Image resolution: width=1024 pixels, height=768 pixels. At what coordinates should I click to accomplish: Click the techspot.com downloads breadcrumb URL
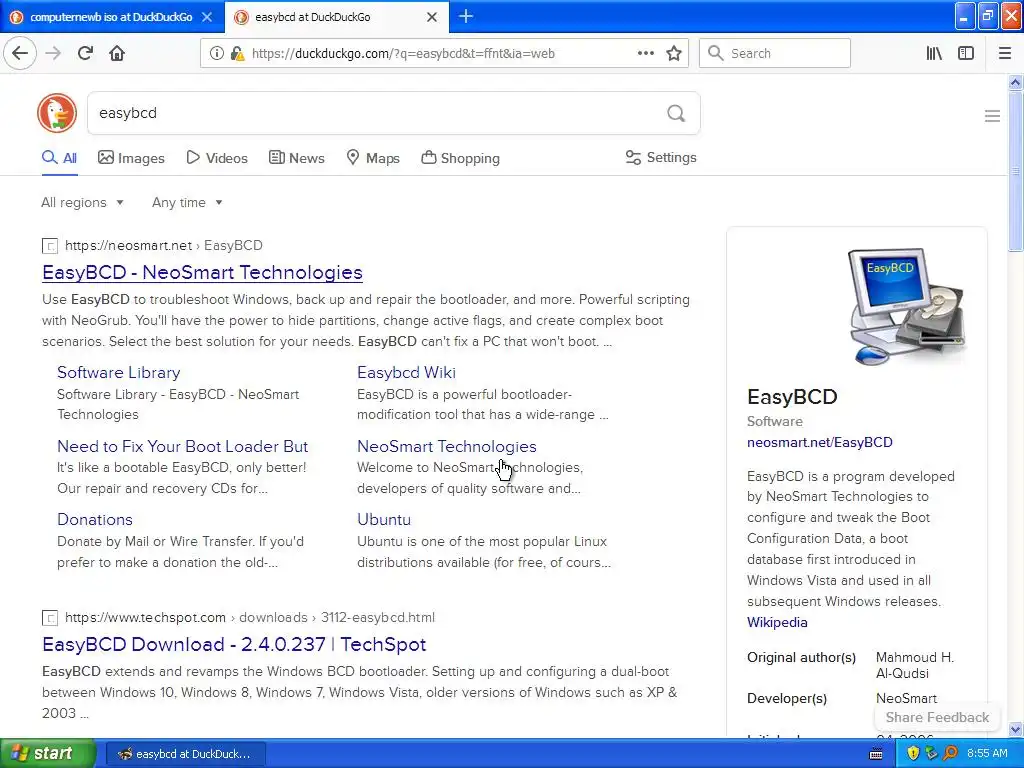click(249, 618)
